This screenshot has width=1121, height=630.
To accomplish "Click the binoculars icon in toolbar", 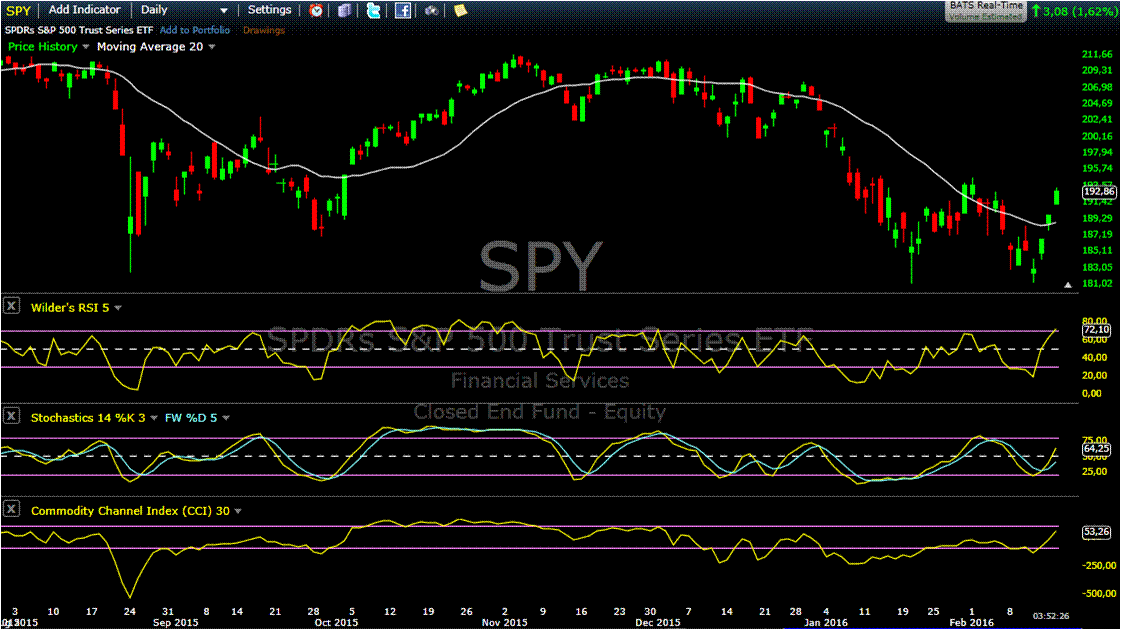I will (x=431, y=11).
